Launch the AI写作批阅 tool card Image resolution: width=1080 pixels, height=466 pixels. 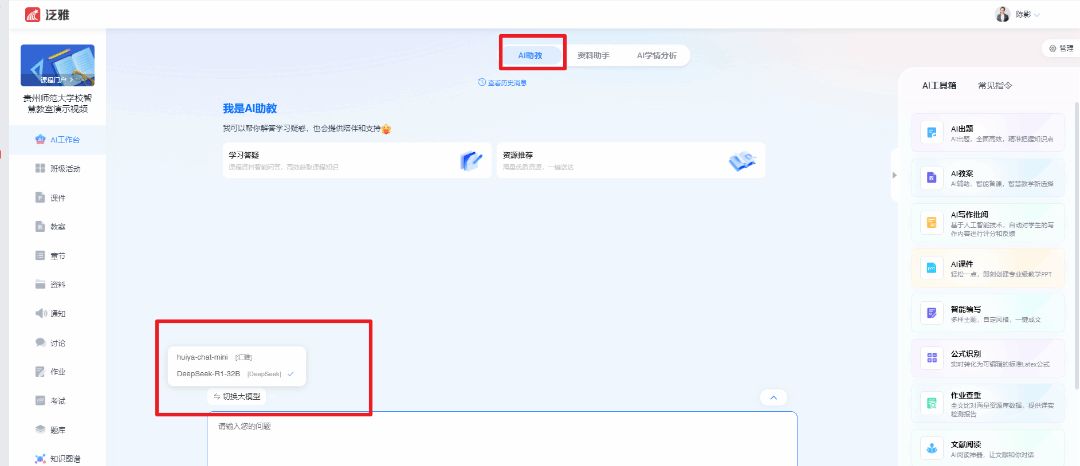(988, 222)
